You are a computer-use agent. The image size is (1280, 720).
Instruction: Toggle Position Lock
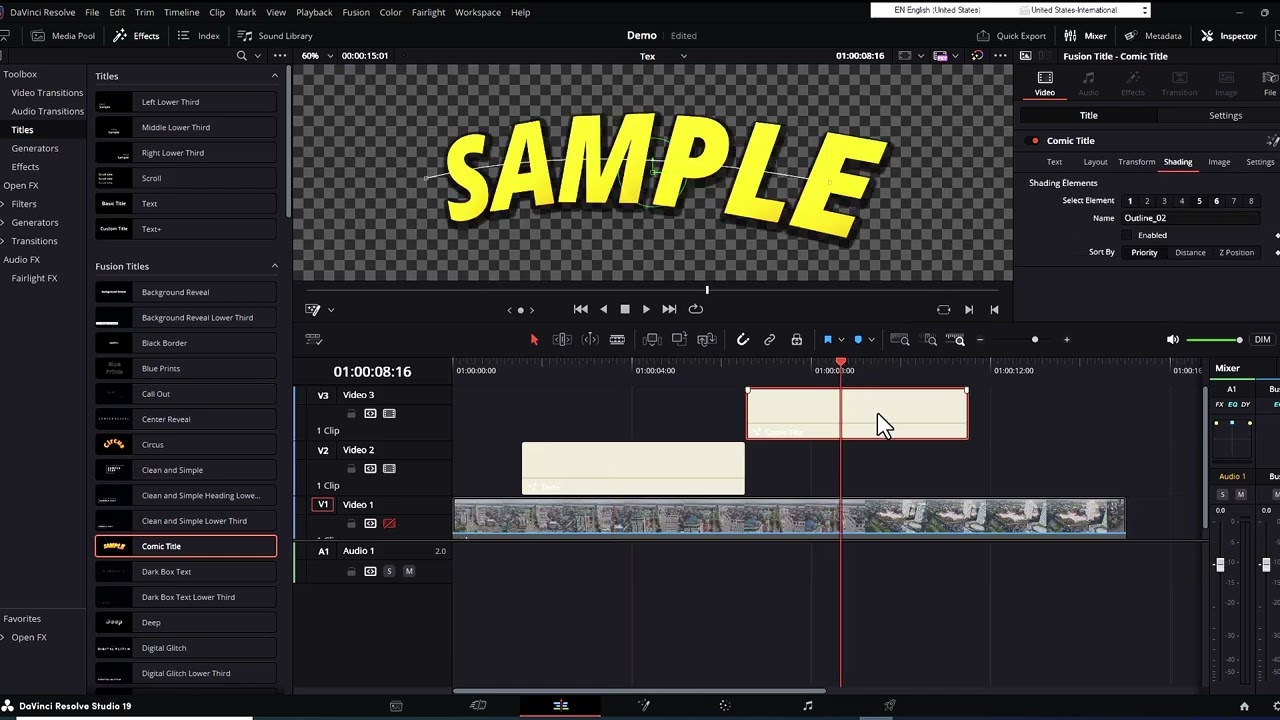pyautogui.click(x=797, y=340)
